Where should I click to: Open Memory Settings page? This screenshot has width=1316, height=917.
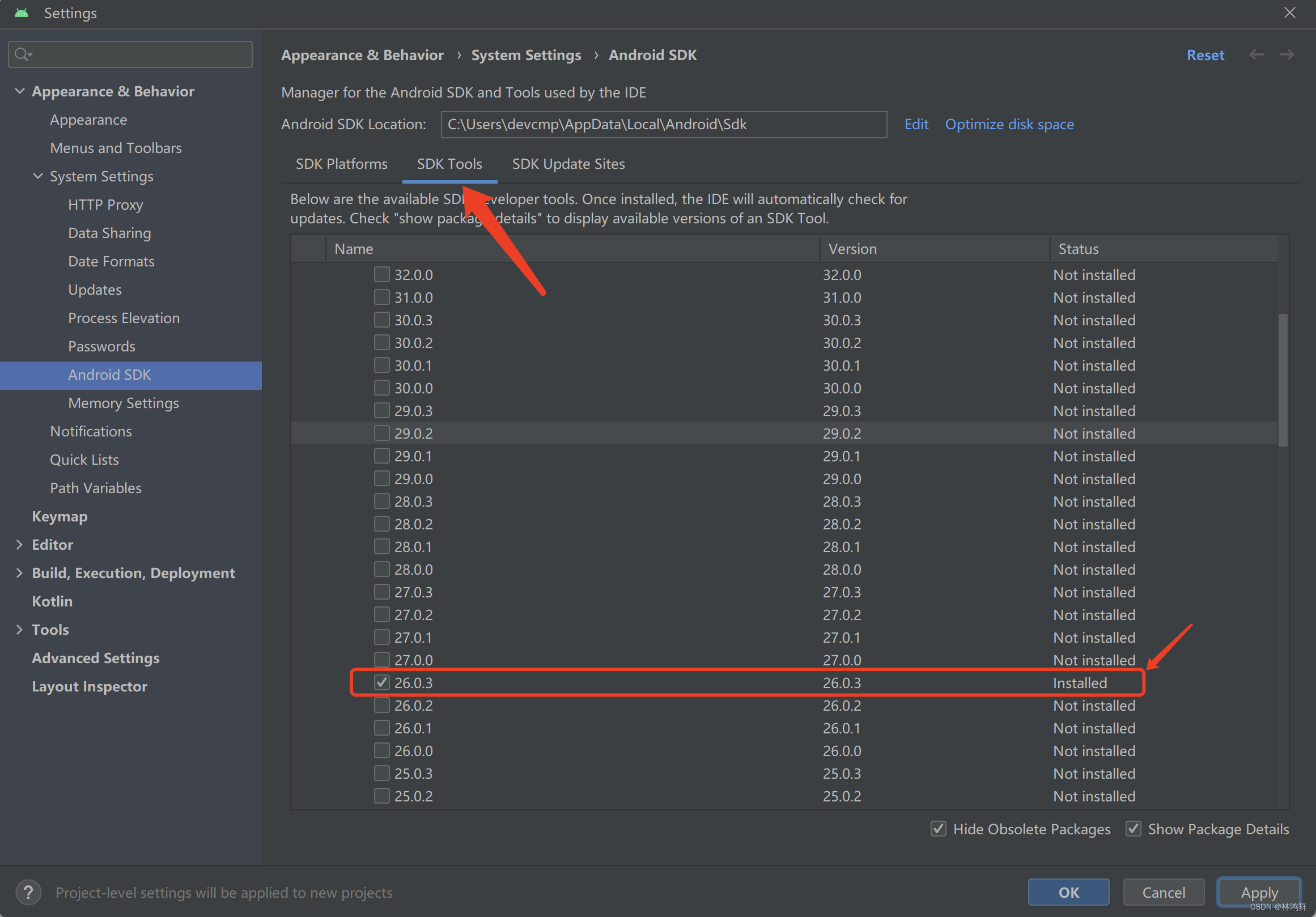tap(123, 403)
